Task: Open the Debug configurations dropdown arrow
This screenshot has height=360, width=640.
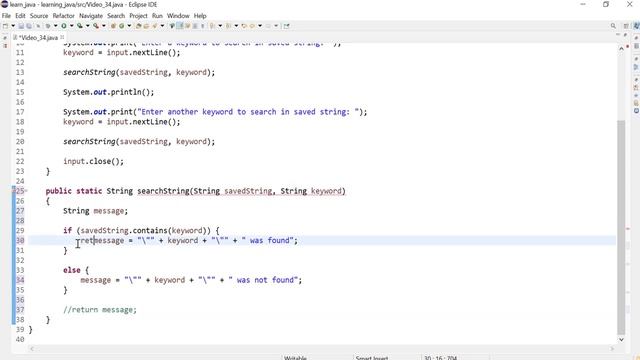Action: (56, 26)
